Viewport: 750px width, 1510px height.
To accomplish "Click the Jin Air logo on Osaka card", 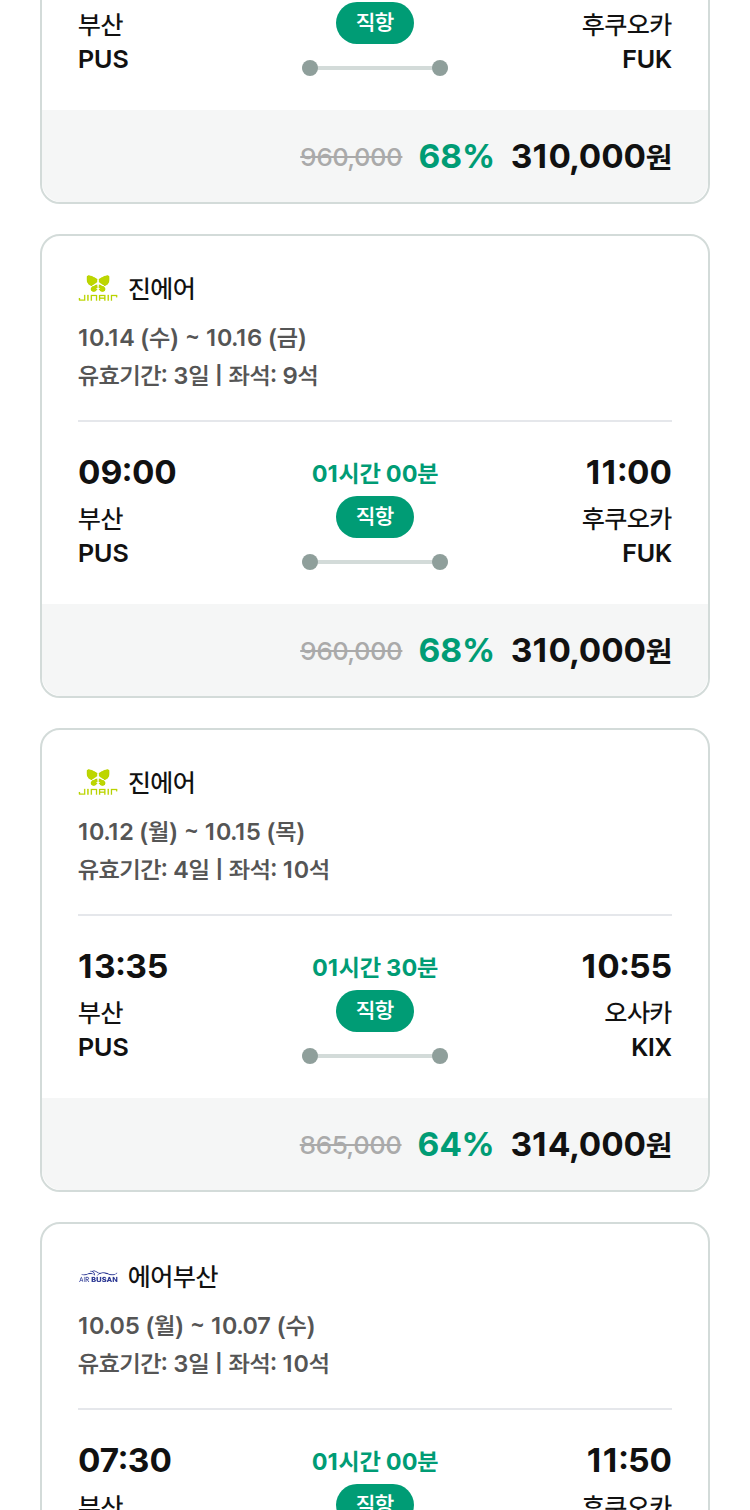I will tap(98, 782).
